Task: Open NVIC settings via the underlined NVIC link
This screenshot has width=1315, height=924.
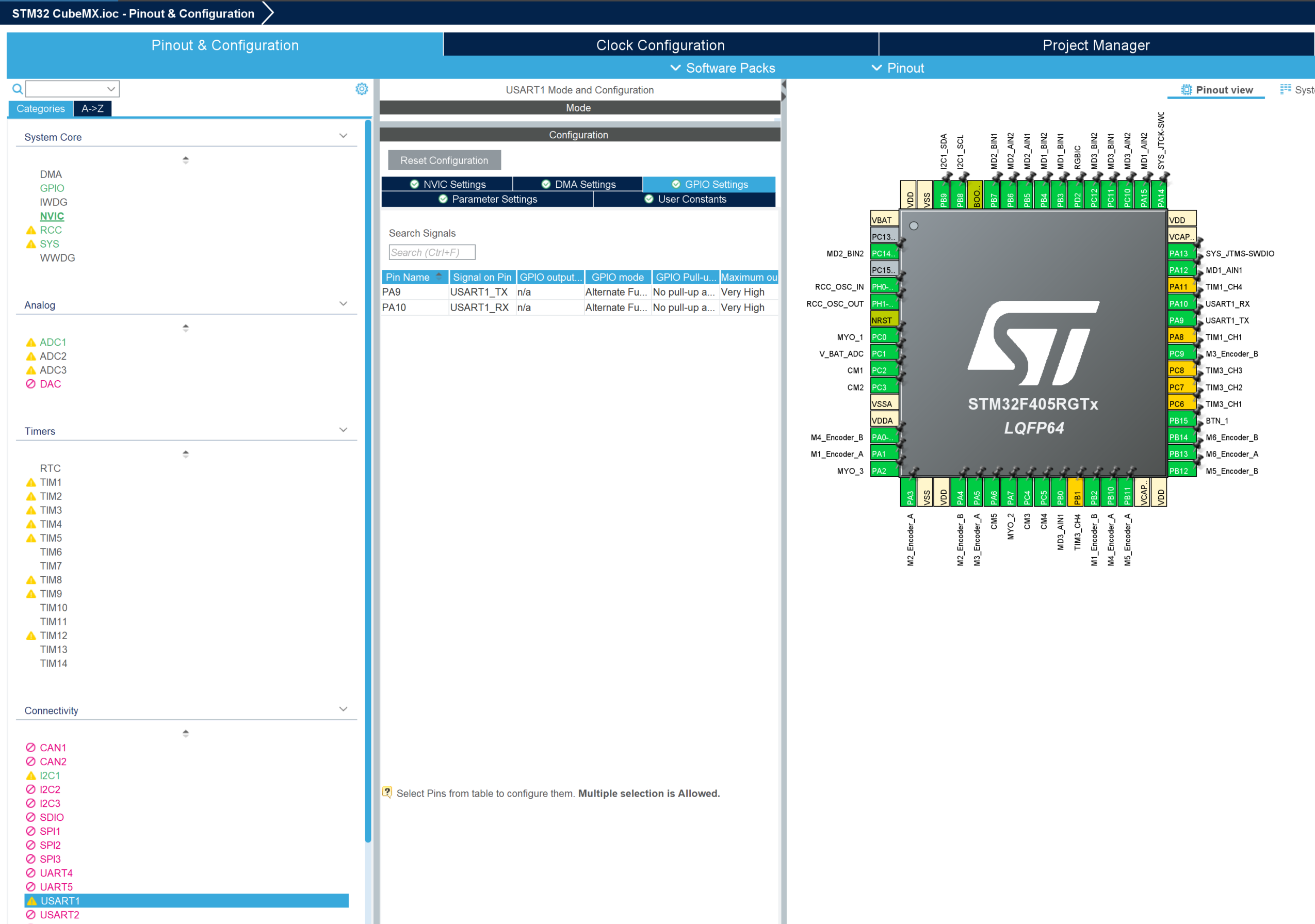Action: click(52, 216)
